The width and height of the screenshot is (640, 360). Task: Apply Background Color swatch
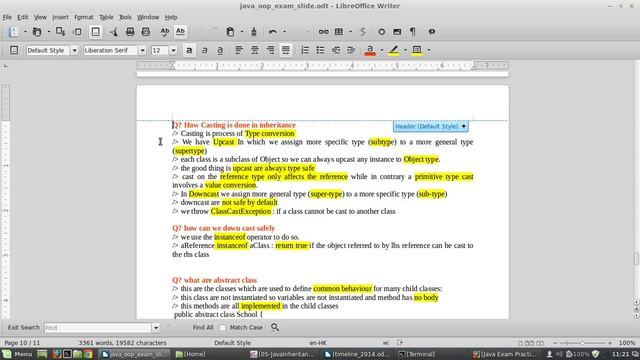417,50
